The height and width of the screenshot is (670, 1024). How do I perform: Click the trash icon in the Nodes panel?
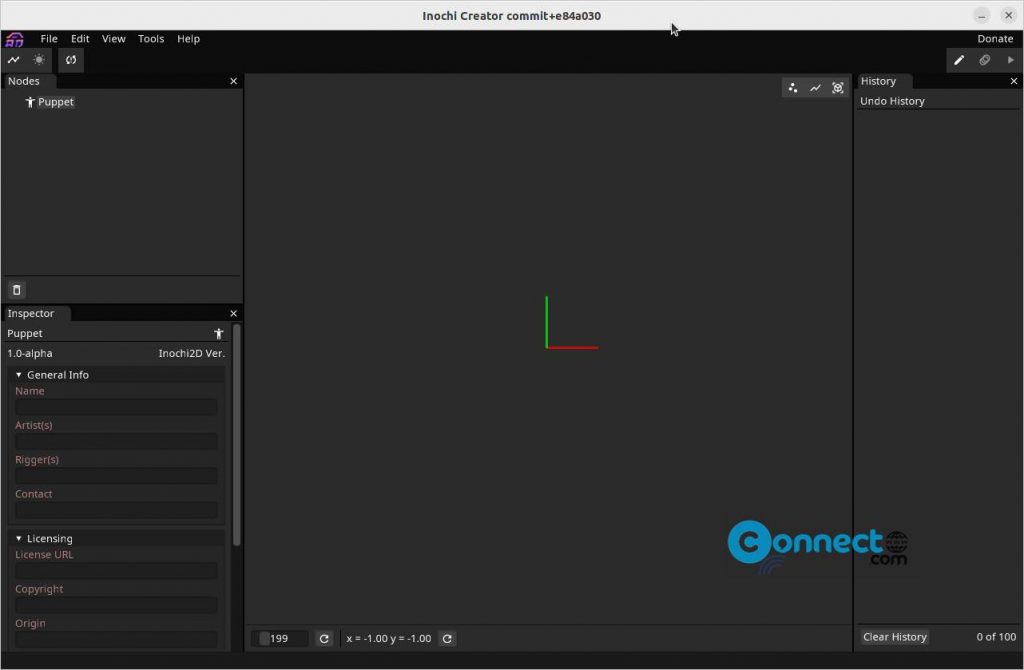pyautogui.click(x=16, y=289)
